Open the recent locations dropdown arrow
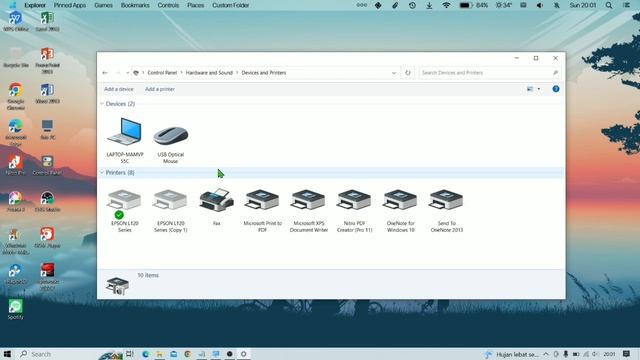The image size is (640, 360). pyautogui.click(x=127, y=73)
